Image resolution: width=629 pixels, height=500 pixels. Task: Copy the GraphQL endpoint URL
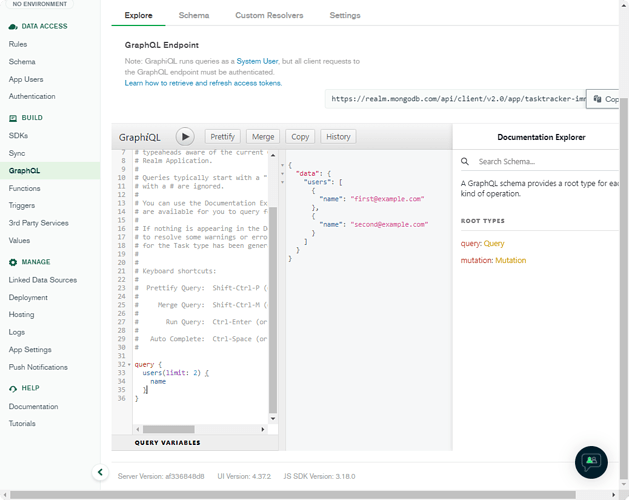tap(603, 99)
